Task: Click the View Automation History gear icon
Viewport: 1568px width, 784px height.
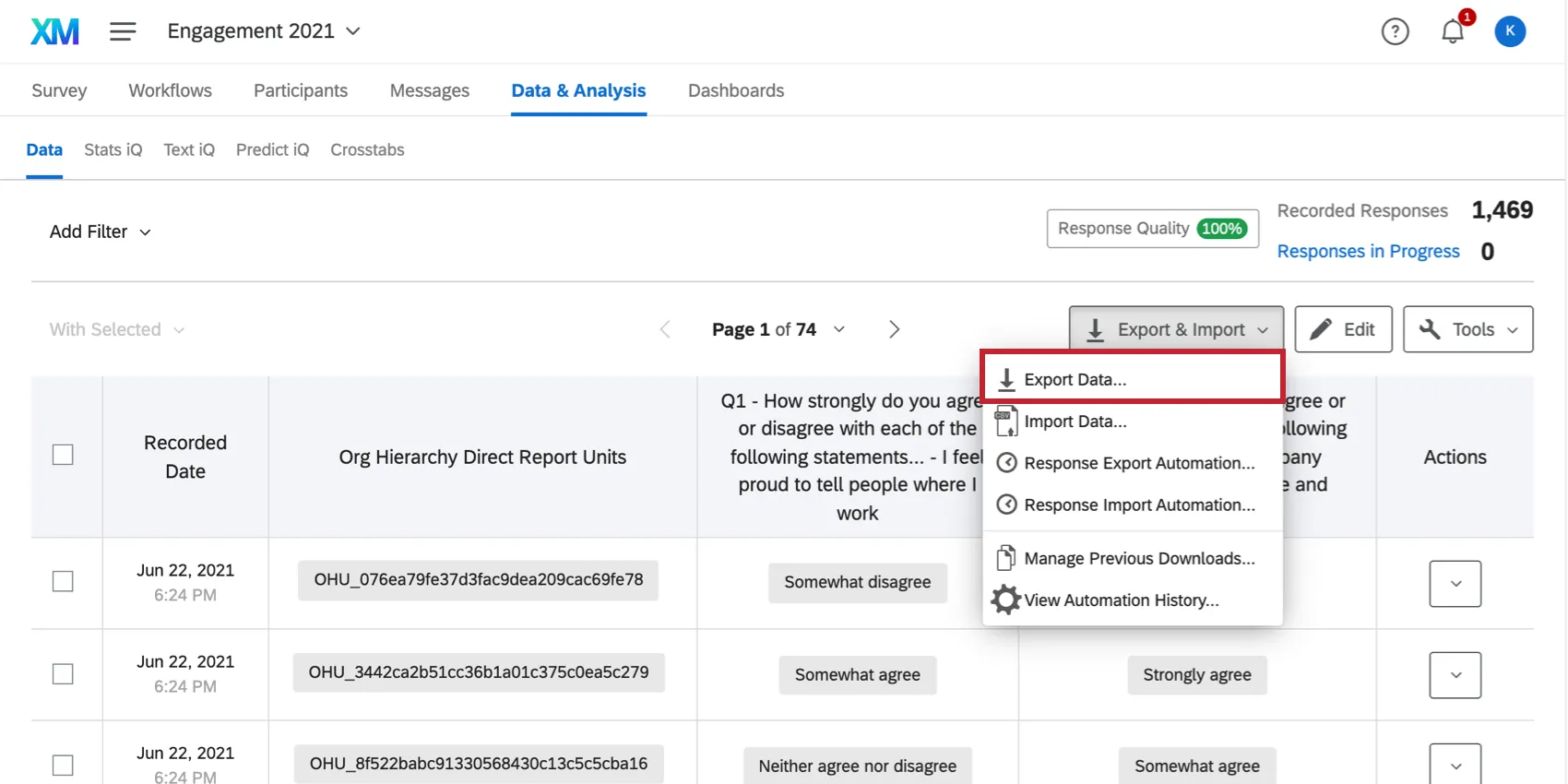Action: [x=1005, y=600]
